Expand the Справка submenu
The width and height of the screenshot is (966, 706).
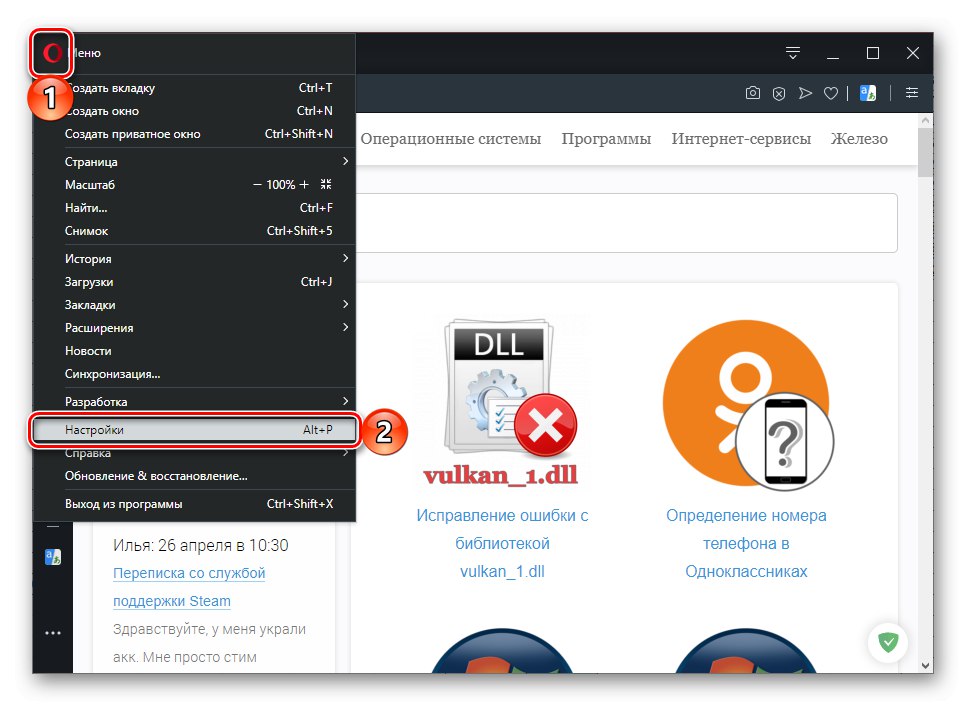(194, 453)
